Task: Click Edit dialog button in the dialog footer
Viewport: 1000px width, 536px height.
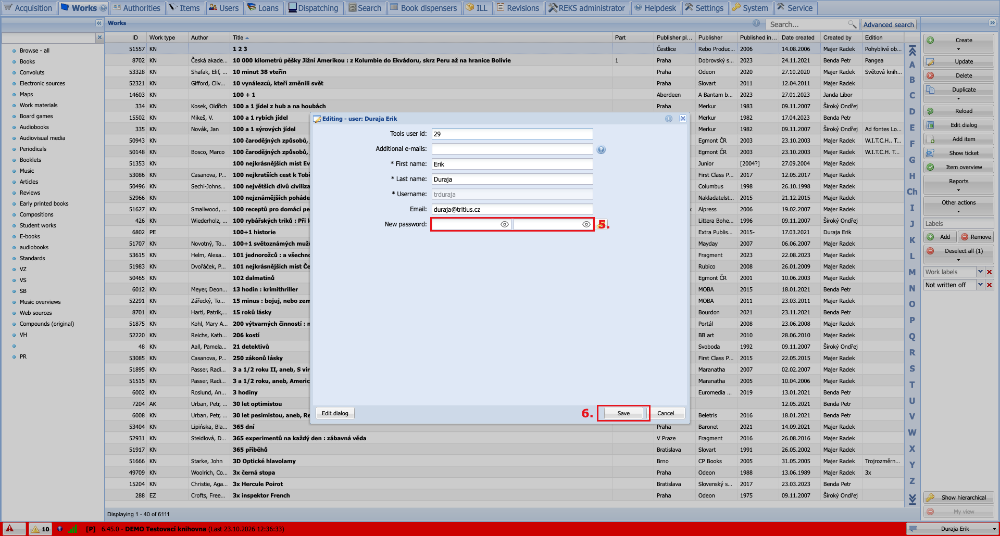Action: 335,413
